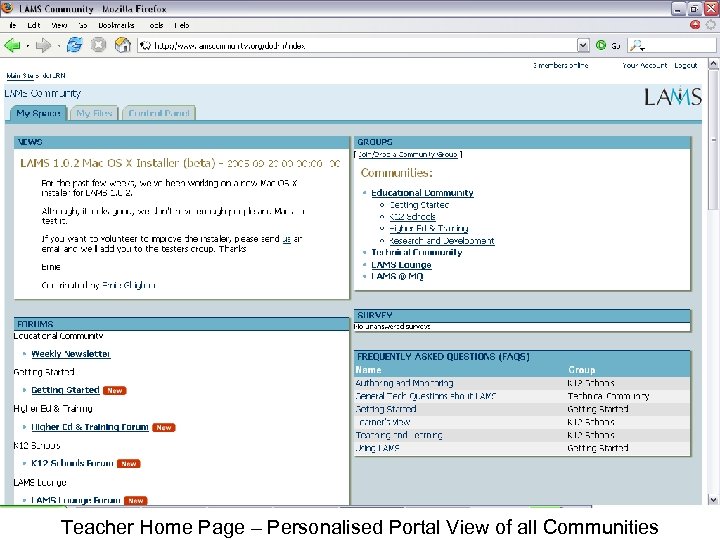
Task: Open General Tech Questions about LAMS FAQ
Action: pos(426,396)
